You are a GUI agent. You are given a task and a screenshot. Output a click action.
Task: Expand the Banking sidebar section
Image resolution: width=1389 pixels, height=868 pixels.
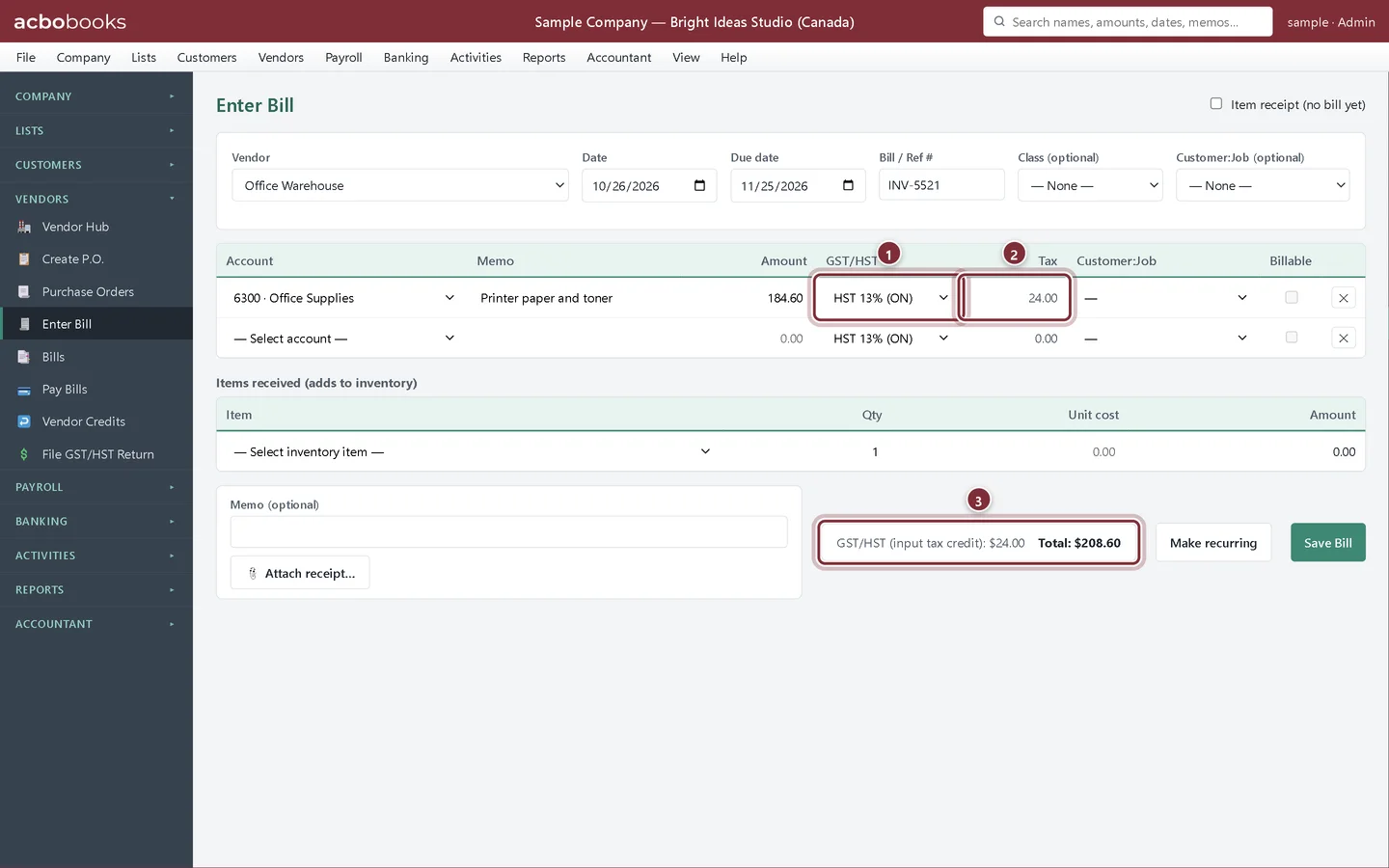tap(96, 522)
